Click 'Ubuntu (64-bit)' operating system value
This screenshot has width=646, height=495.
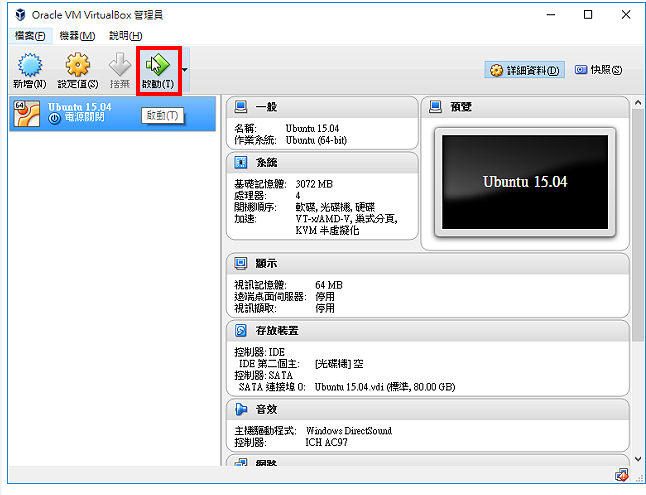(316, 140)
